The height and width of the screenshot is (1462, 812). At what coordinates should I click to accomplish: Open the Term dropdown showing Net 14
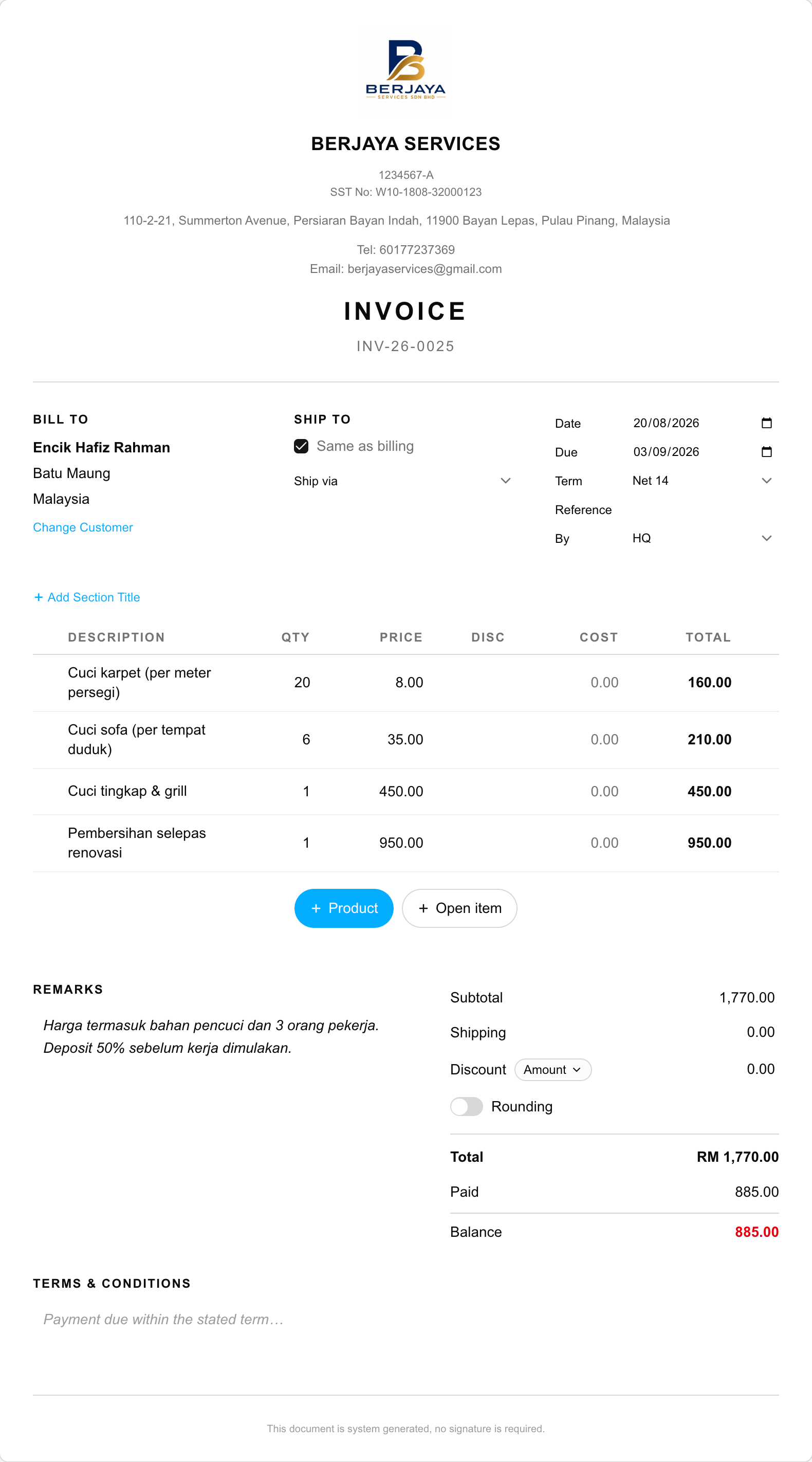pos(703,481)
